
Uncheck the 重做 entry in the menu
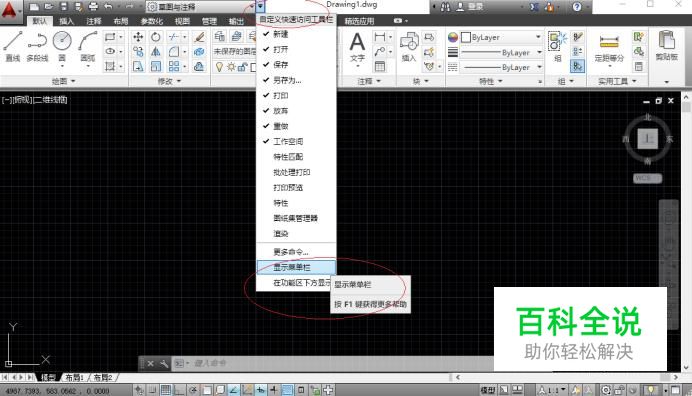tap(296, 126)
